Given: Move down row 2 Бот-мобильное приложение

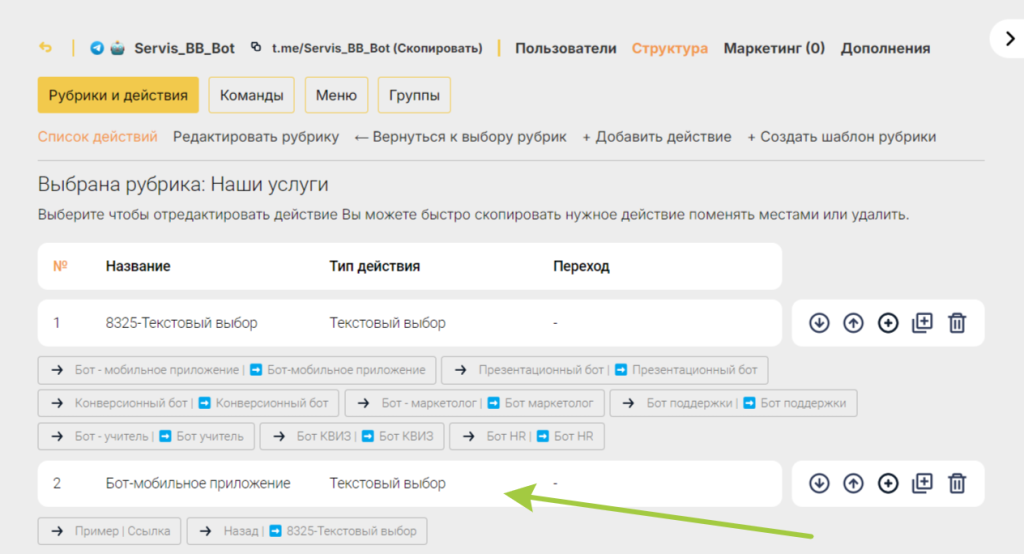Looking at the screenshot, I should pyautogui.click(x=819, y=483).
